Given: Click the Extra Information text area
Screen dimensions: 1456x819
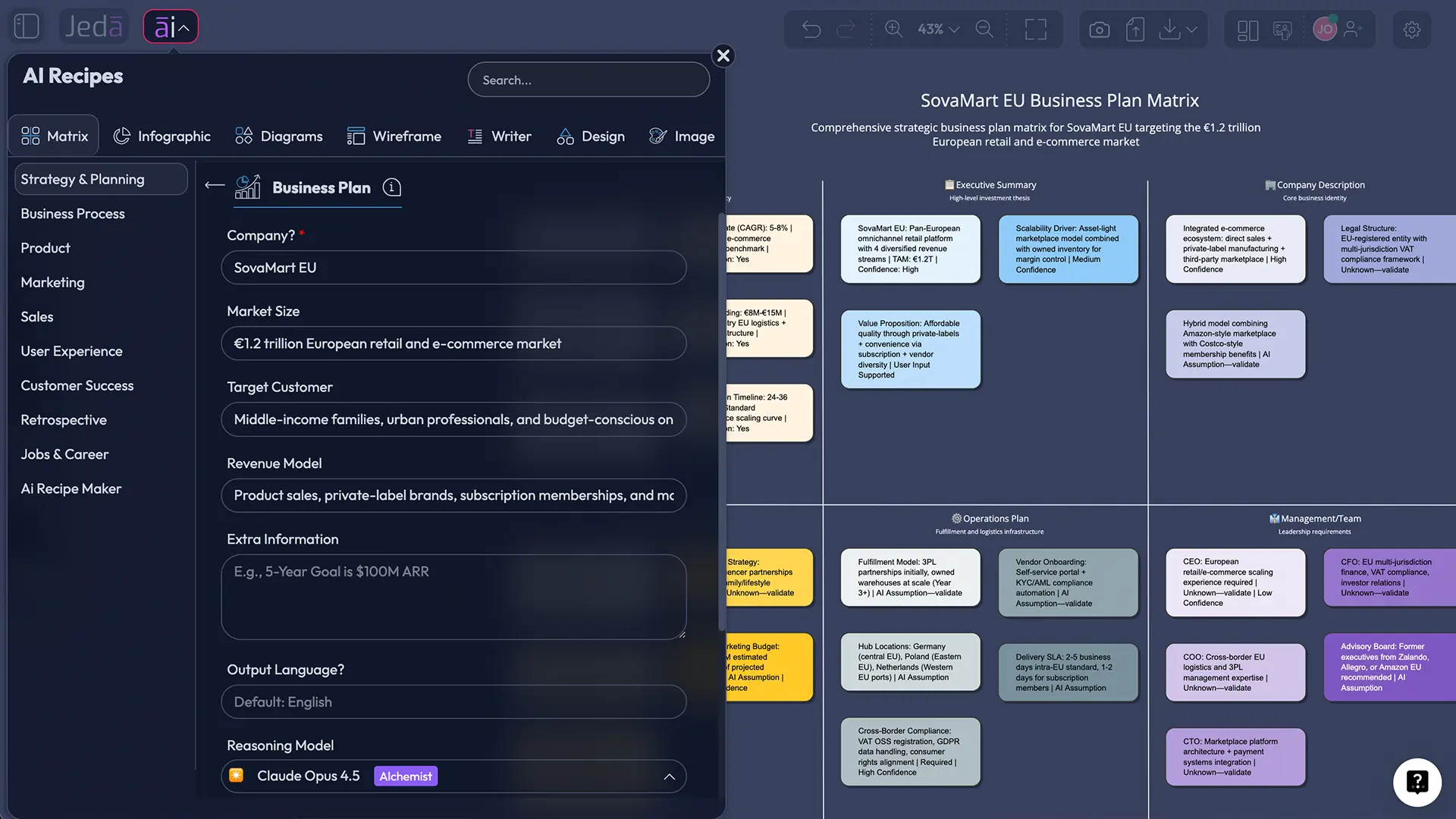Looking at the screenshot, I should coord(453,597).
